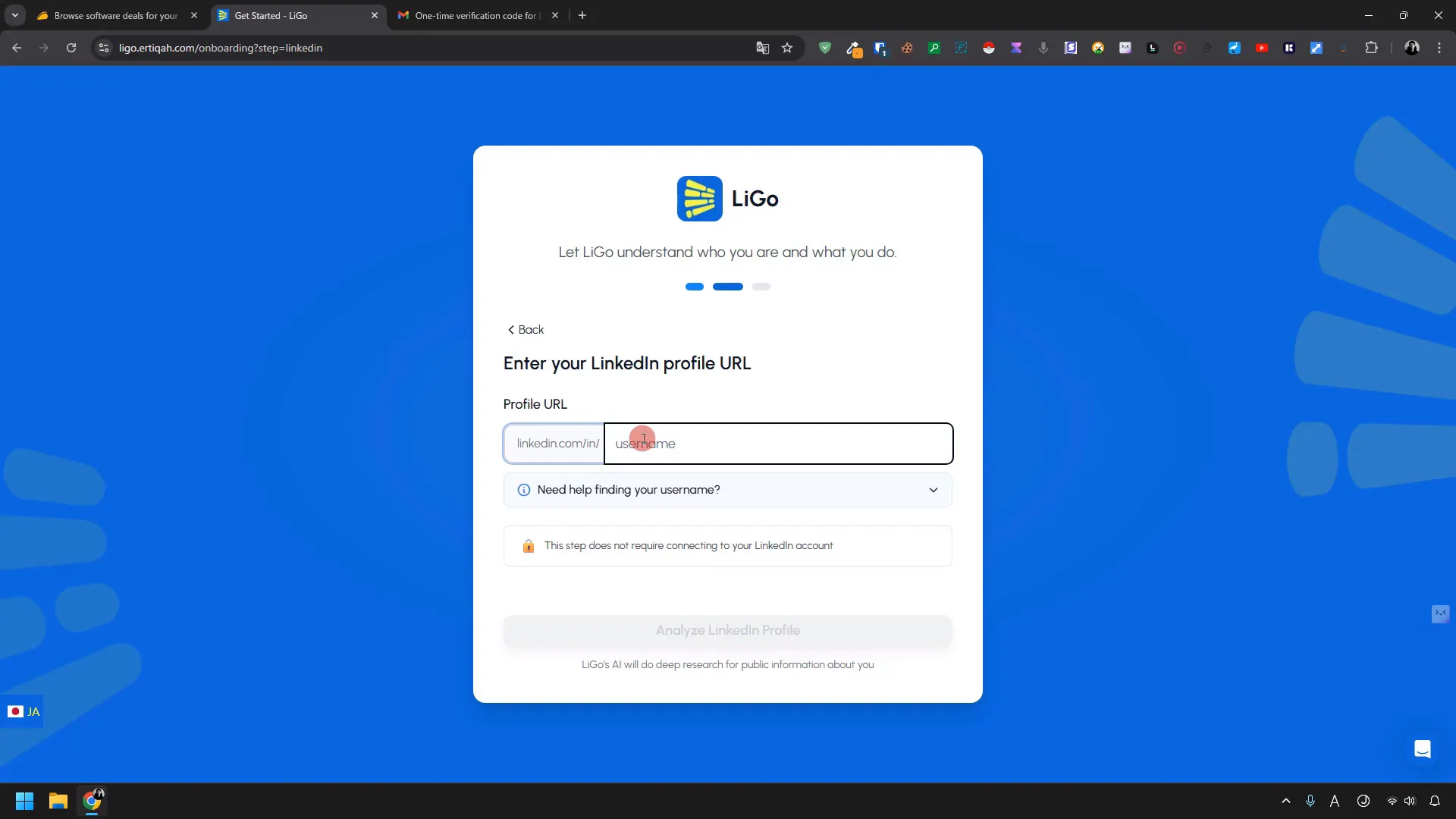
Task: Open the Pokeball extension icon
Action: pyautogui.click(x=989, y=48)
